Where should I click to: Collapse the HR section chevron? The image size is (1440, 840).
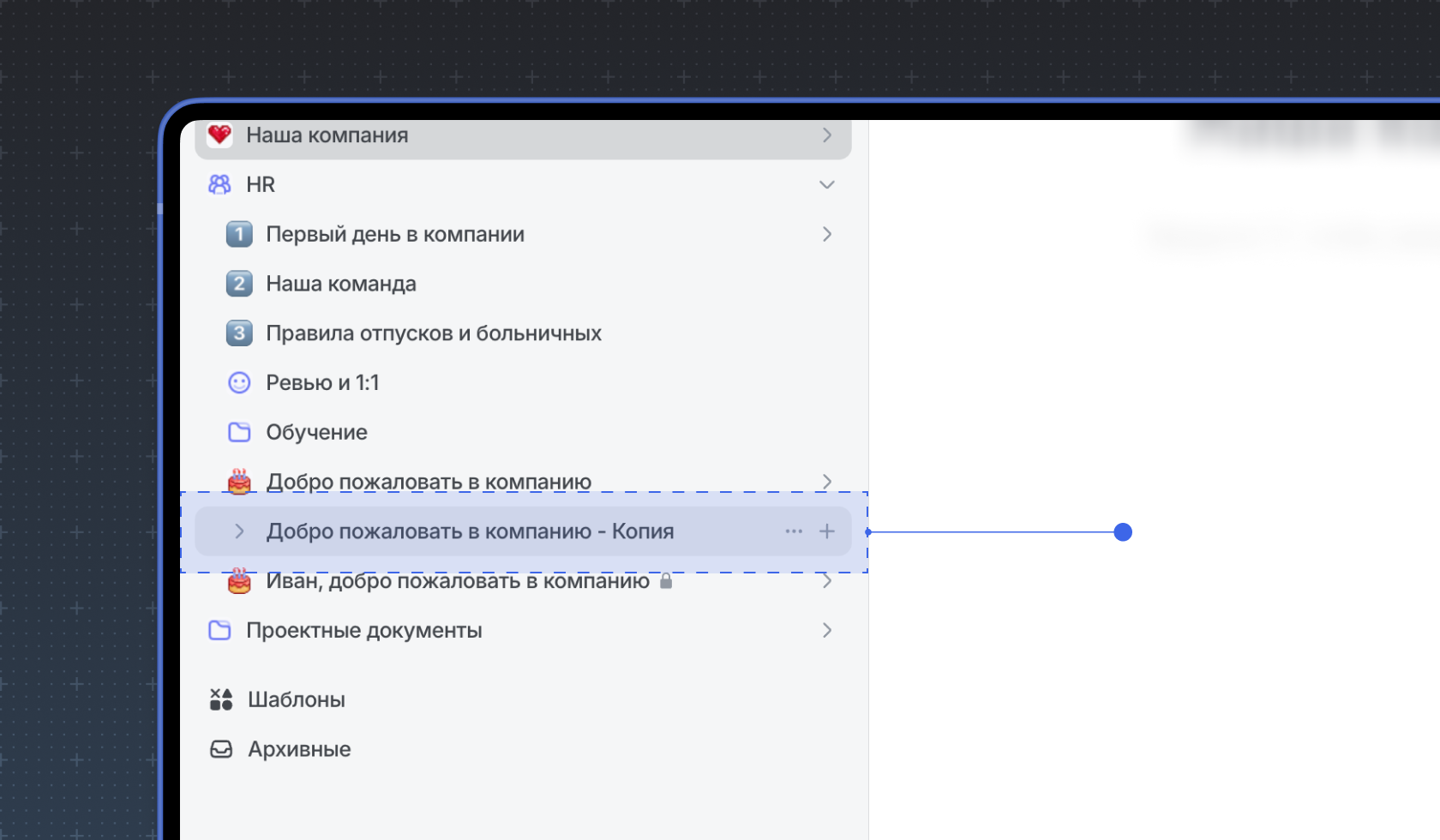pos(827,184)
